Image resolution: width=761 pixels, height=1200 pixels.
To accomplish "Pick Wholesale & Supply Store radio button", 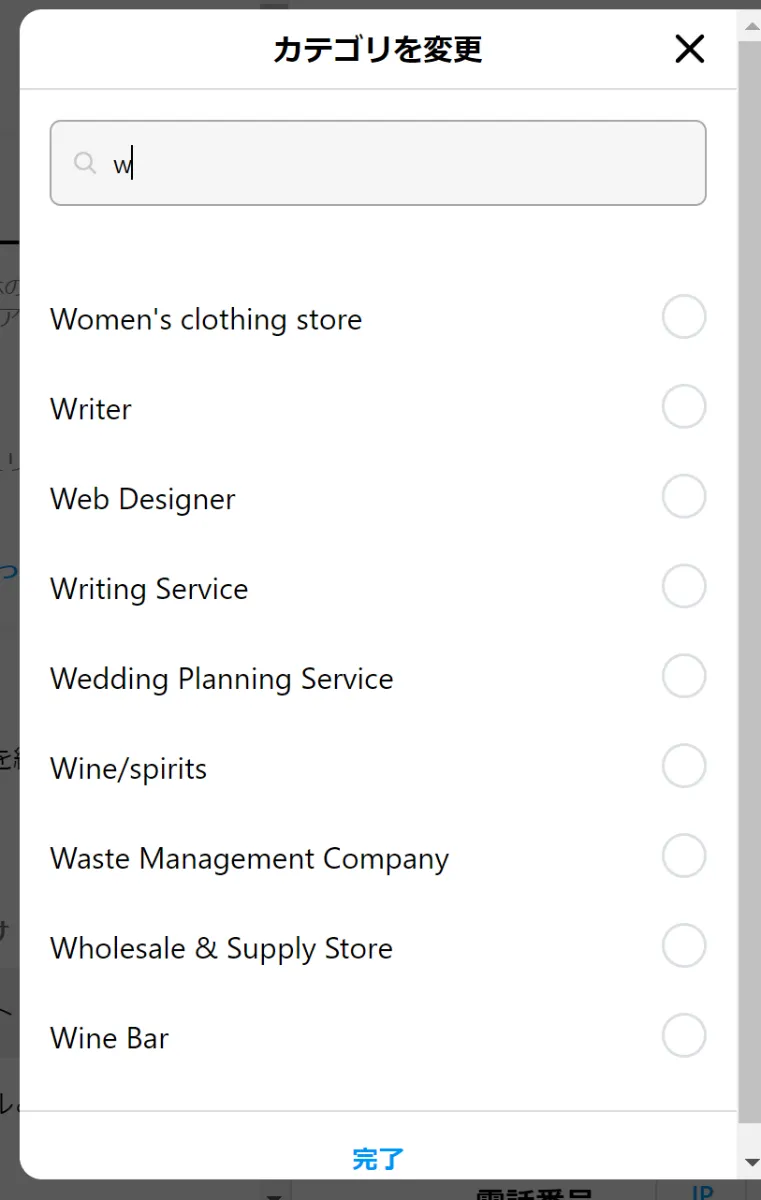I will [684, 947].
